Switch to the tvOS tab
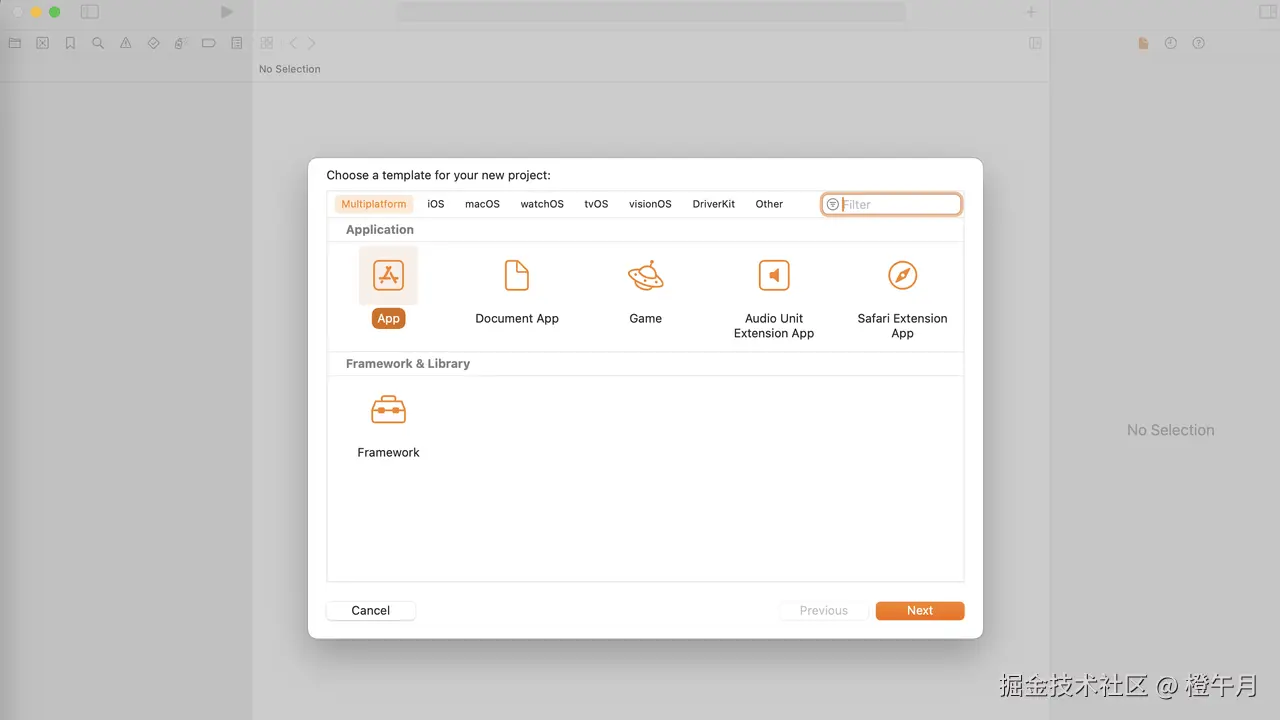 [x=596, y=204]
